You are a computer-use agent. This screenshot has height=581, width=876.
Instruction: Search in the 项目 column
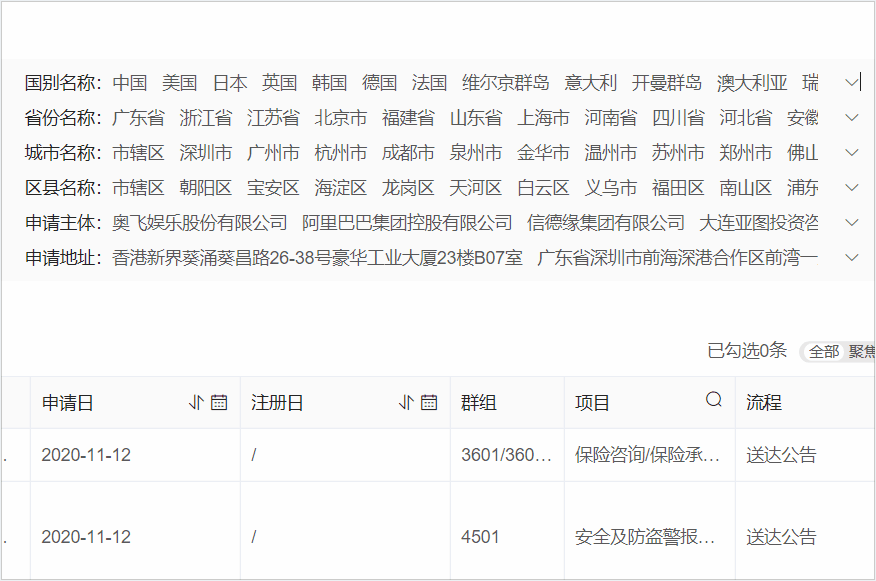[x=714, y=399]
